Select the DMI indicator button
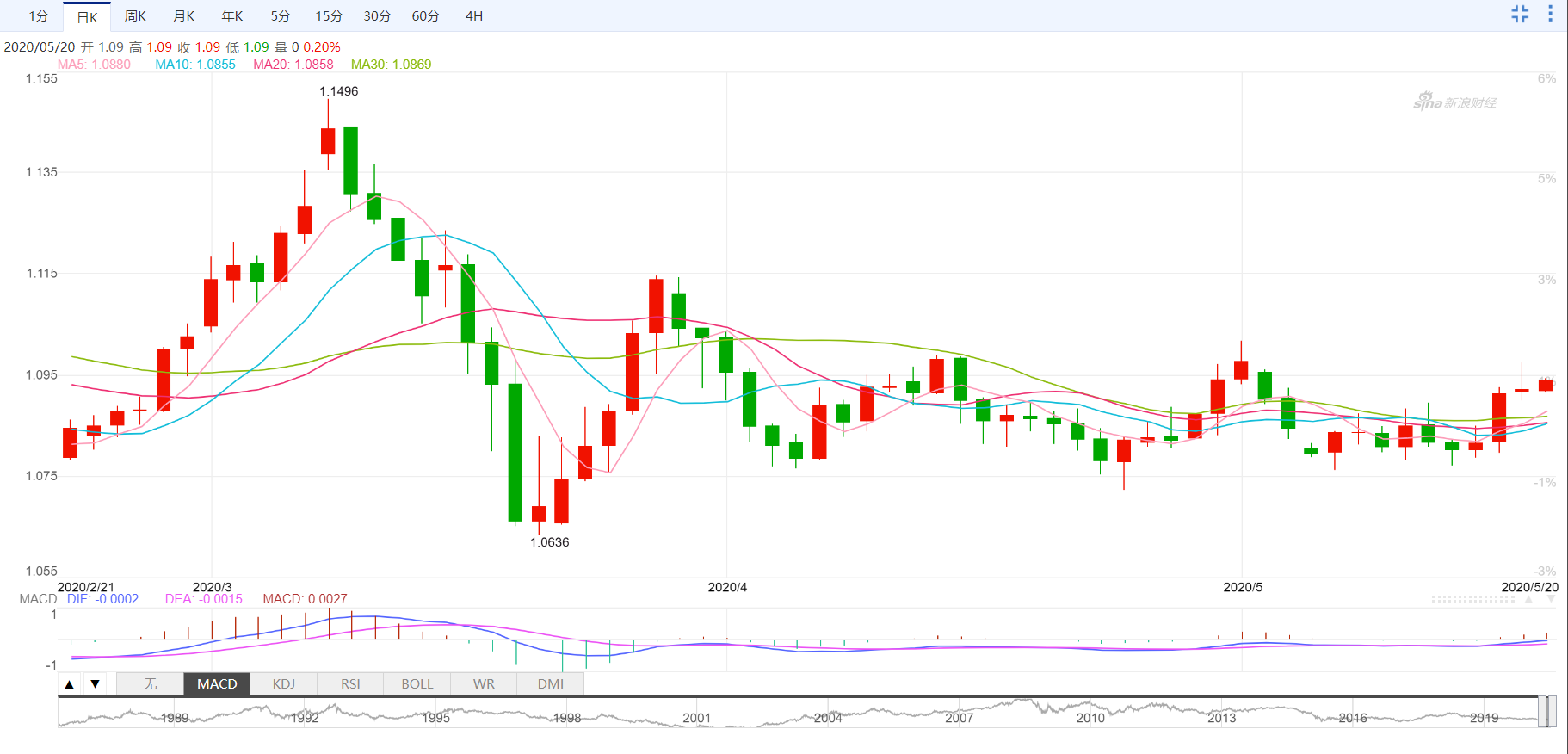 551,684
